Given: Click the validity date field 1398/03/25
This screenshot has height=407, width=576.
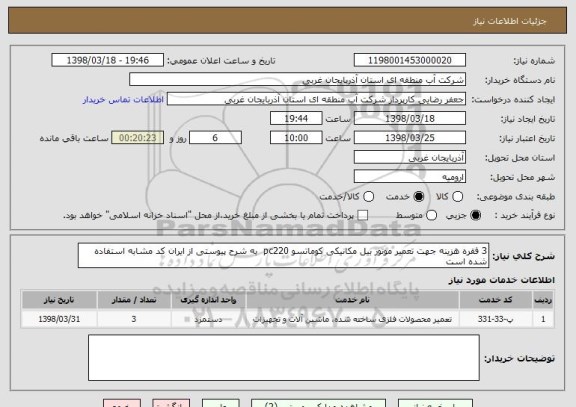Looking at the screenshot, I should click(410, 138).
